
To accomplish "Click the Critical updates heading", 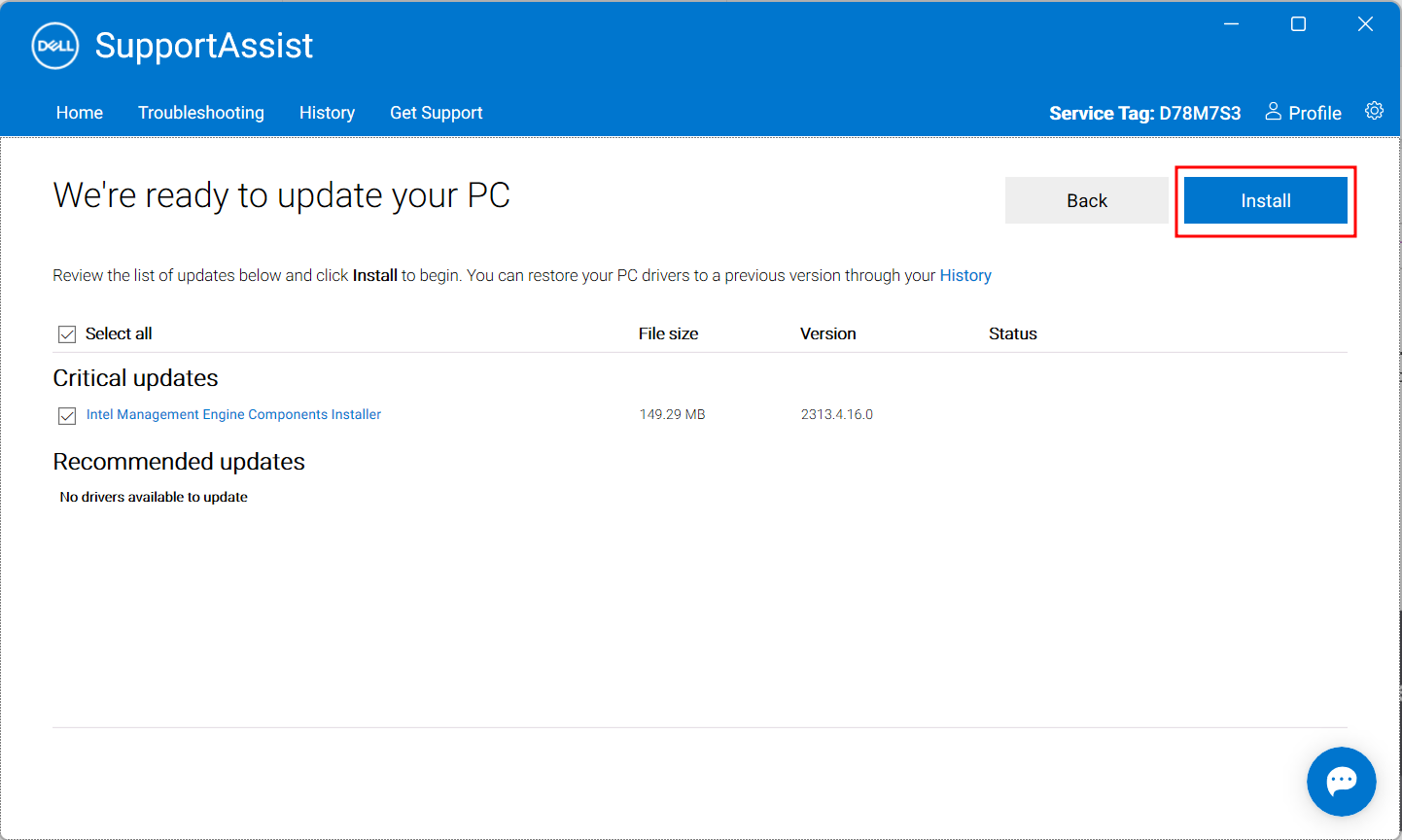I will (135, 378).
